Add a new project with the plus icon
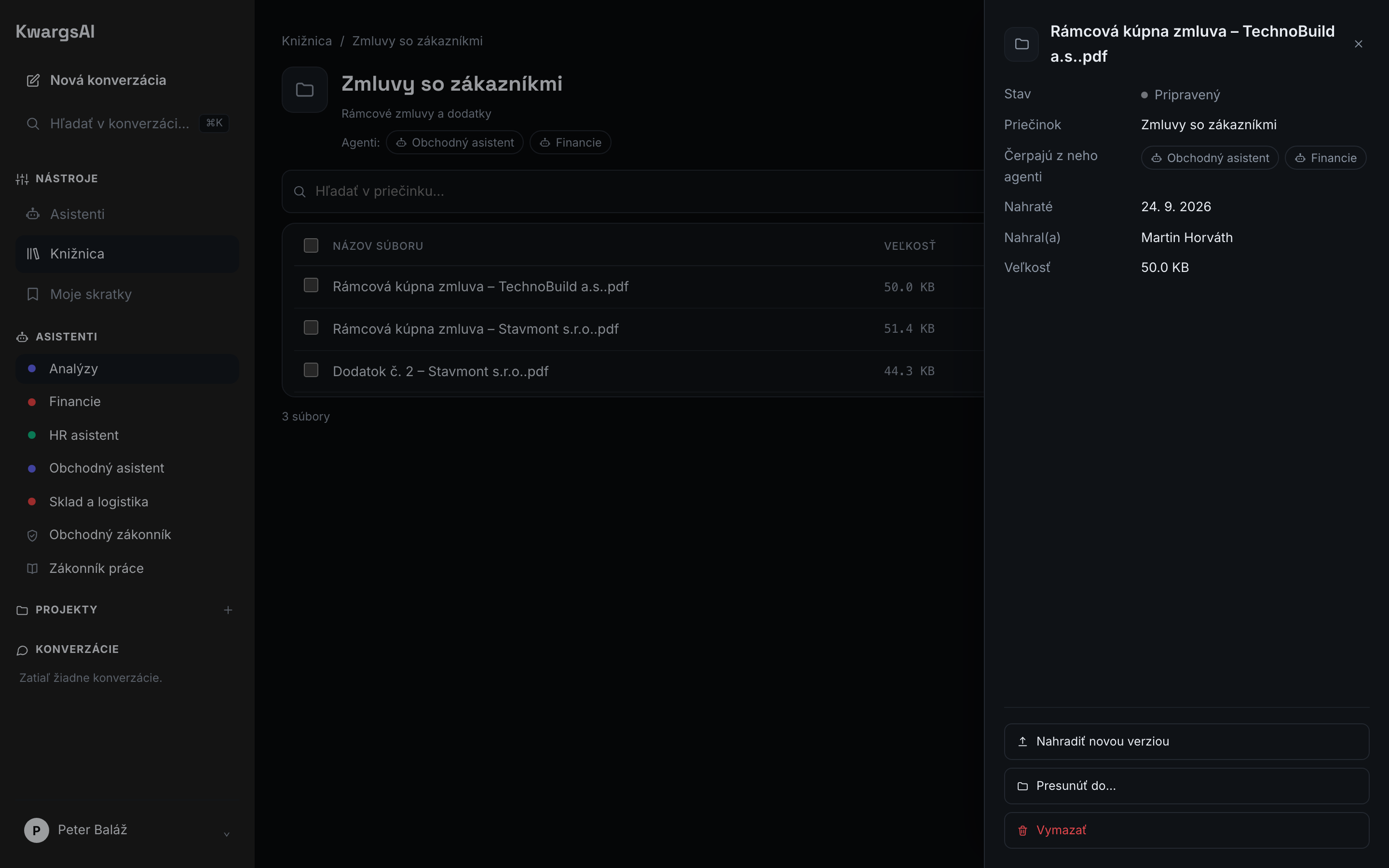The height and width of the screenshot is (868, 1389). 228,610
